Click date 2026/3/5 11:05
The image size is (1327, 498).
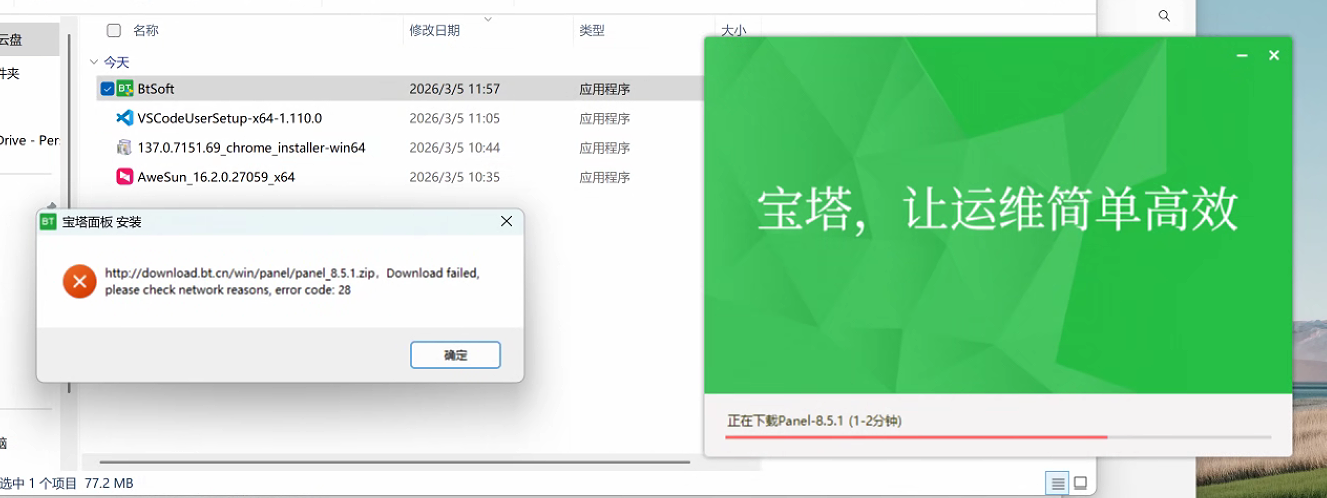[455, 118]
